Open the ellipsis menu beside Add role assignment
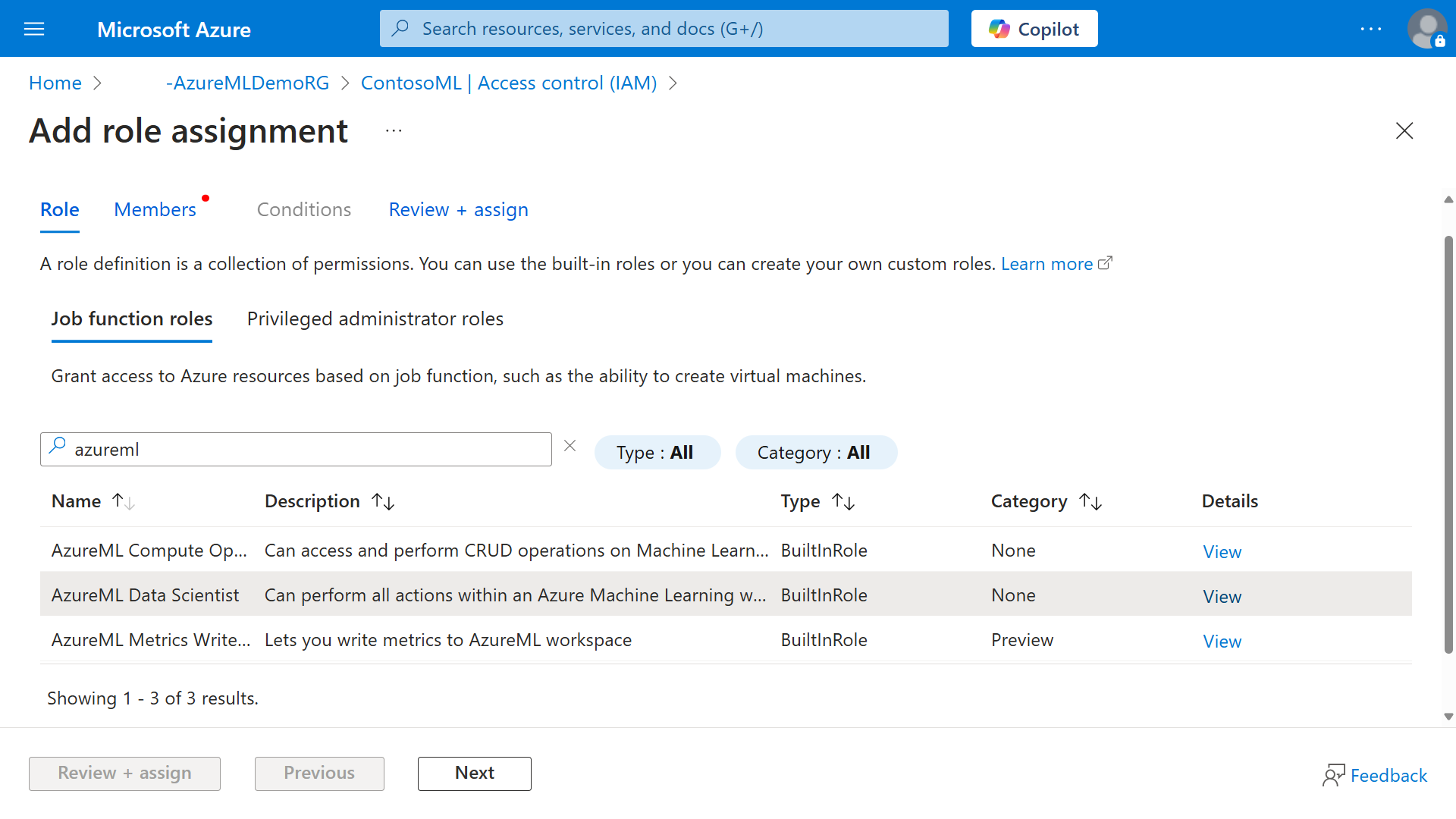The height and width of the screenshot is (819, 1456). [394, 130]
